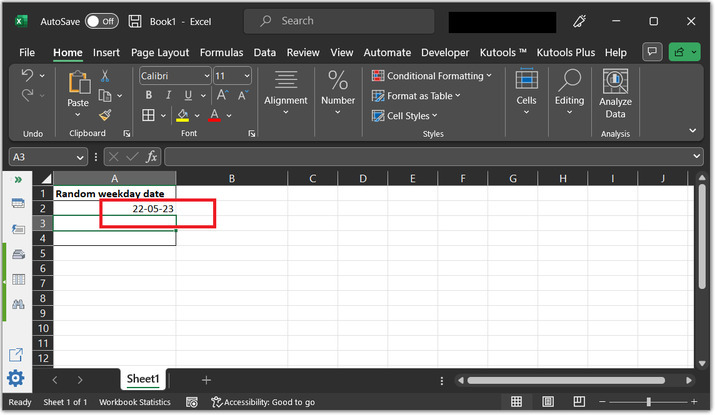Select the Data tab
715x415 pixels.
click(264, 52)
